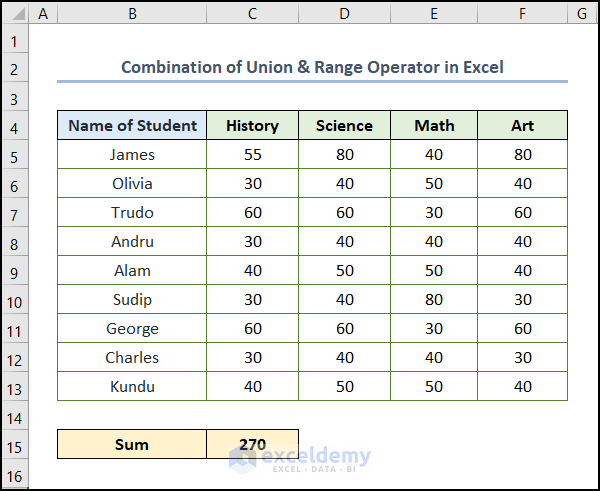
Task: Select the cell containing Olivia
Action: point(132,184)
